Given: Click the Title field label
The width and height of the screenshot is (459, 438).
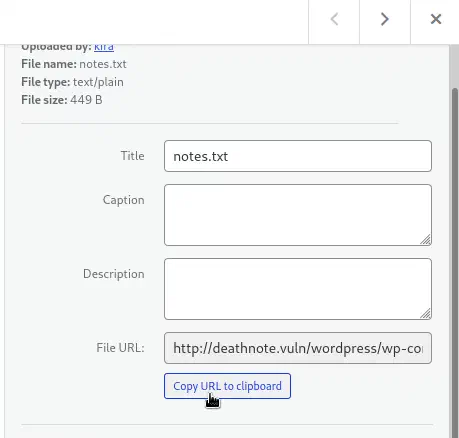Looking at the screenshot, I should click(x=132, y=156).
